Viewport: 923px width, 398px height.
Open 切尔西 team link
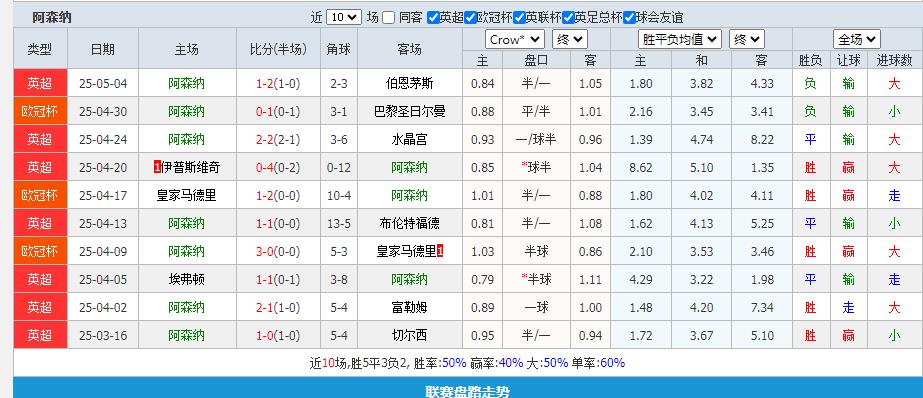click(x=410, y=336)
